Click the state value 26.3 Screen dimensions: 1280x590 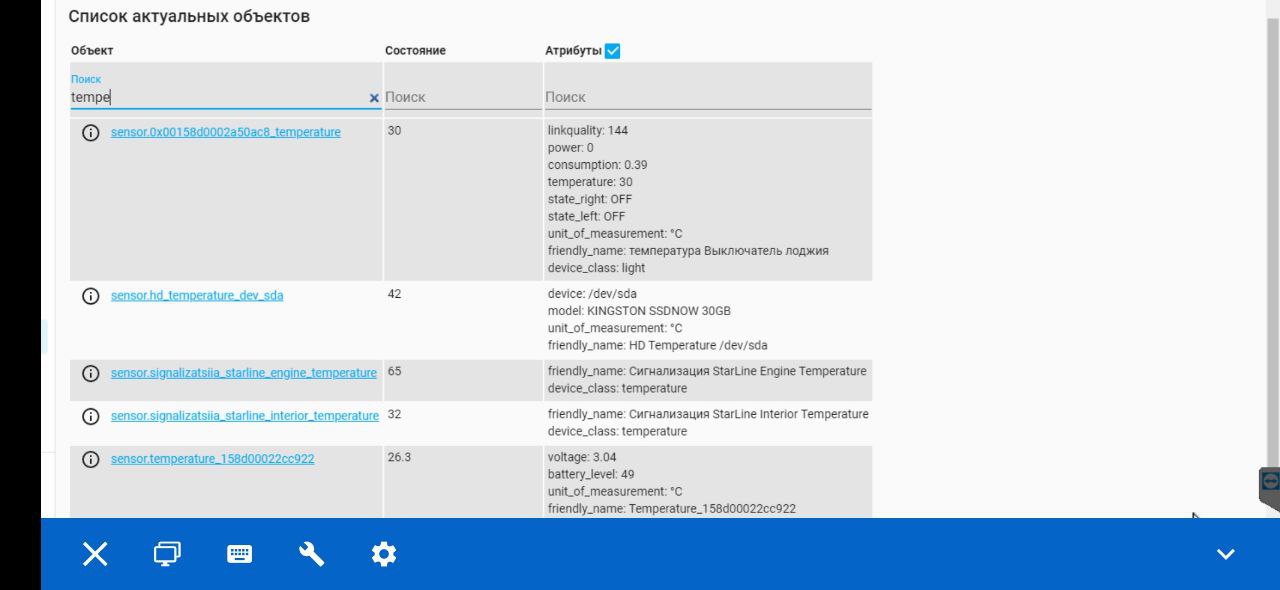399,457
